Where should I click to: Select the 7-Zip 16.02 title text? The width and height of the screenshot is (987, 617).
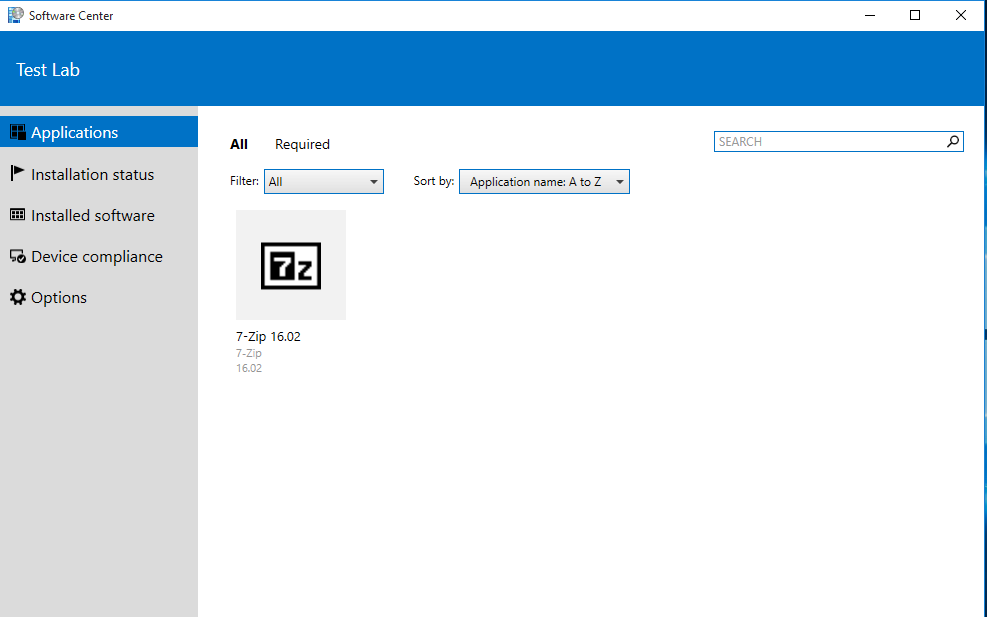point(268,337)
